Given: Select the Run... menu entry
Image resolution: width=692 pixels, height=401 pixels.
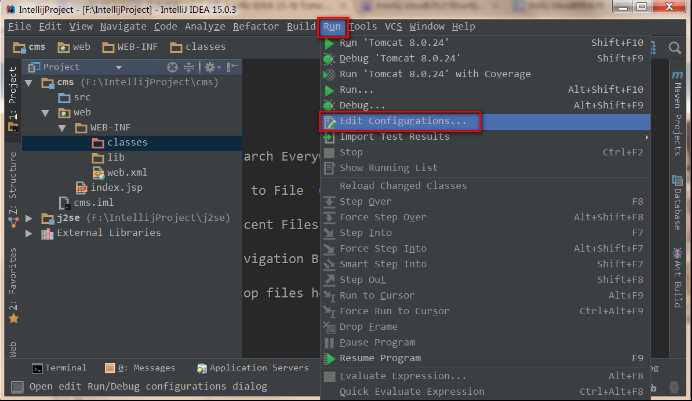Looking at the screenshot, I should point(485,90).
